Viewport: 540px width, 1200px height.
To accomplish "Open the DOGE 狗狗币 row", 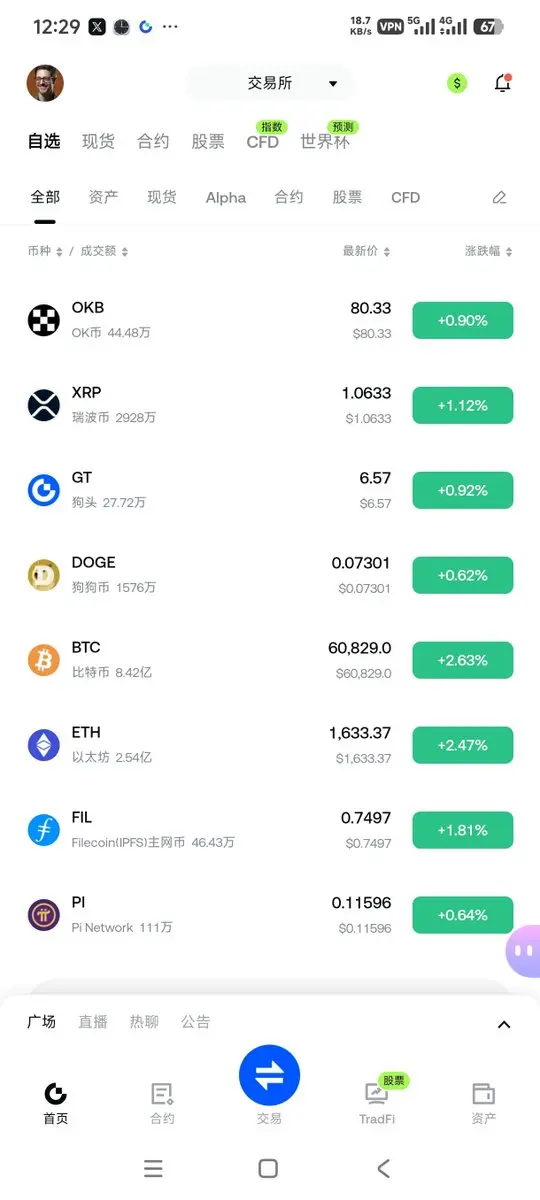I will click(x=270, y=575).
